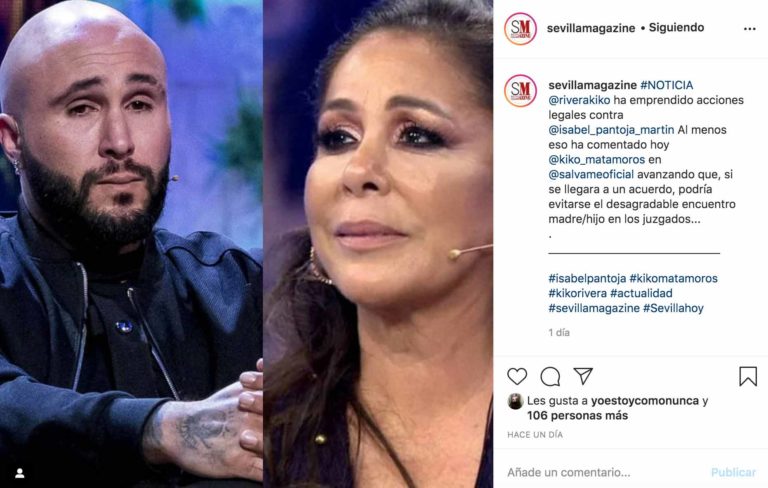Visit the @kiko_matamoros profile link
Screen dimensions: 768x488
coord(597,160)
